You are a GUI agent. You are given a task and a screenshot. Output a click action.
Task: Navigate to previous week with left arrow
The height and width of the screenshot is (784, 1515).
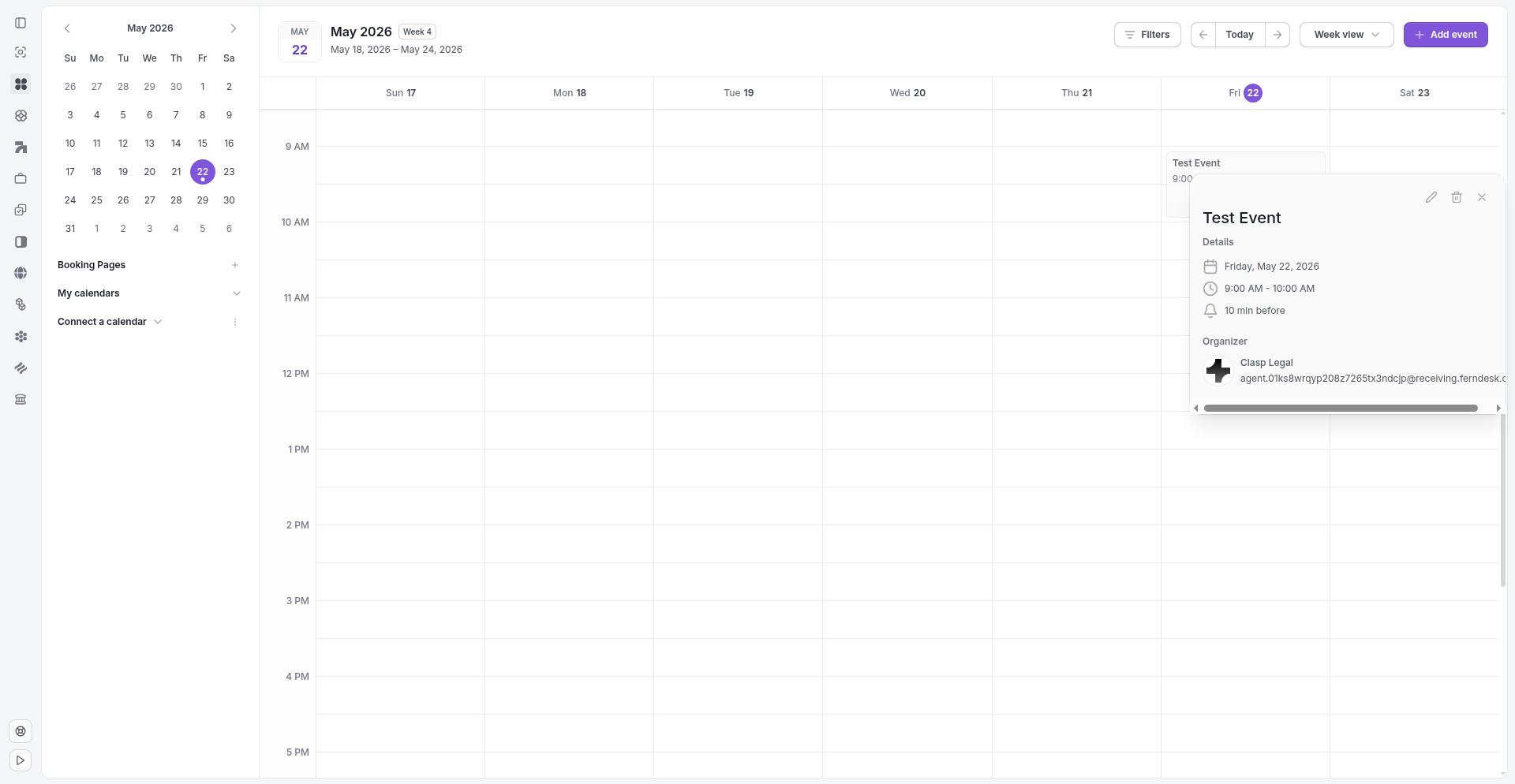[1203, 35]
